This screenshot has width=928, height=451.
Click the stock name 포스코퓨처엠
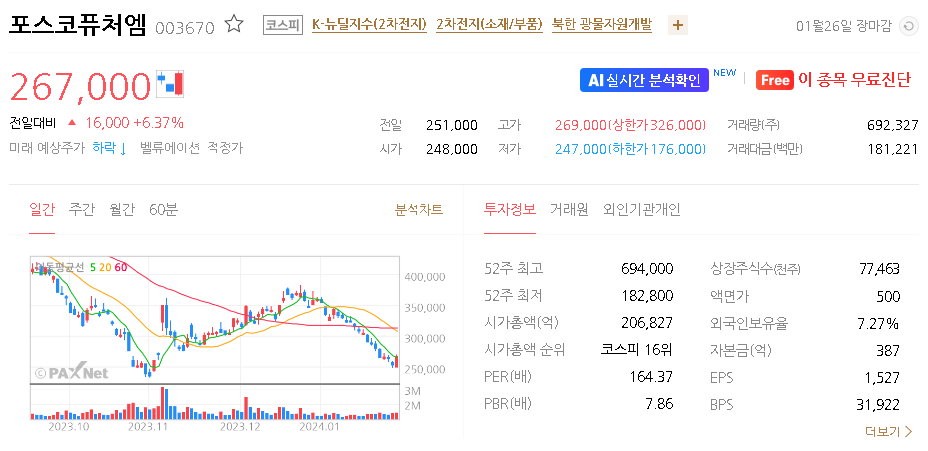pyautogui.click(x=77, y=25)
